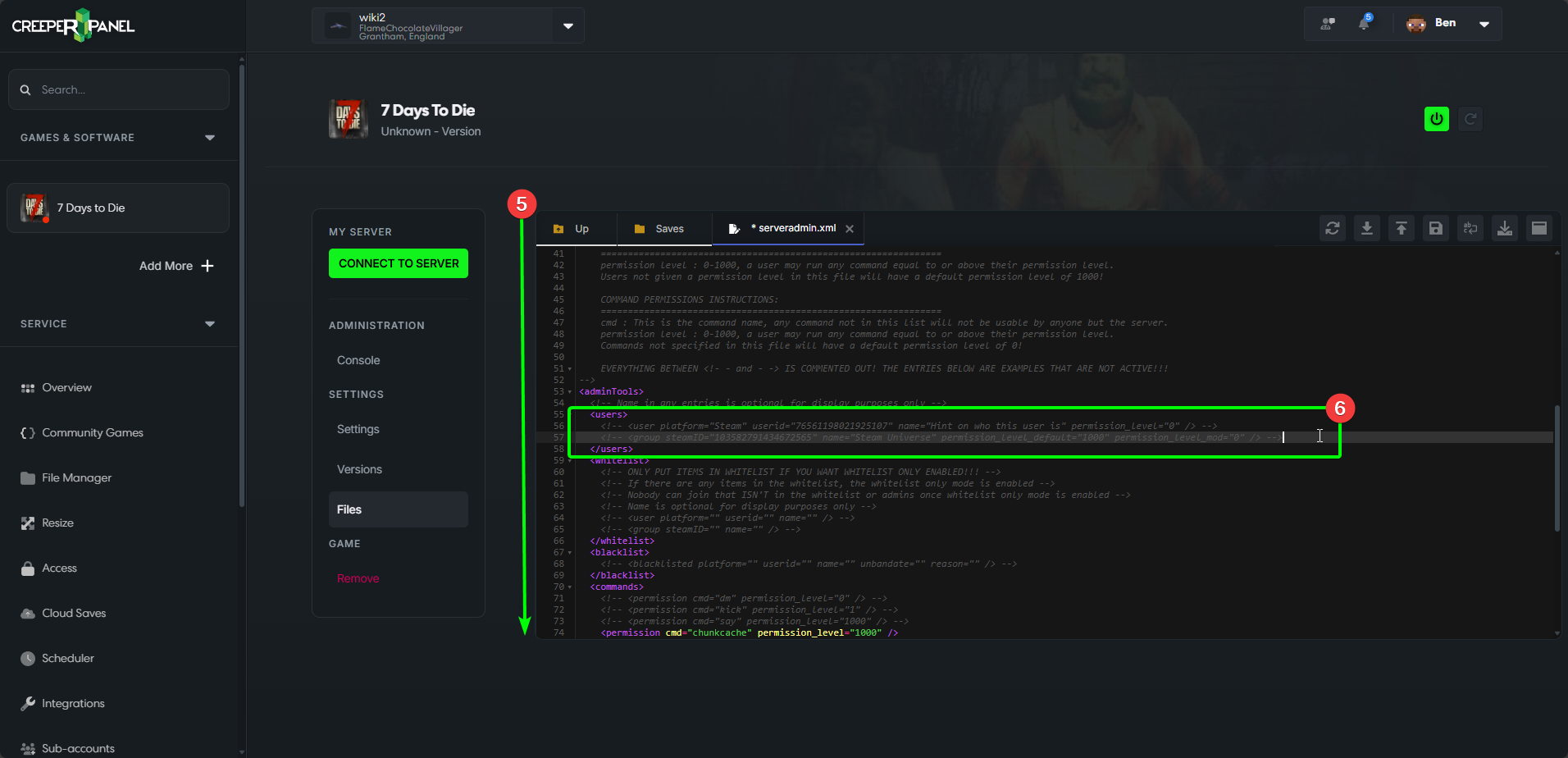This screenshot has width=1568, height=758.
Task: Open the Ben user menu dropdown arrow
Action: pyautogui.click(x=1484, y=24)
